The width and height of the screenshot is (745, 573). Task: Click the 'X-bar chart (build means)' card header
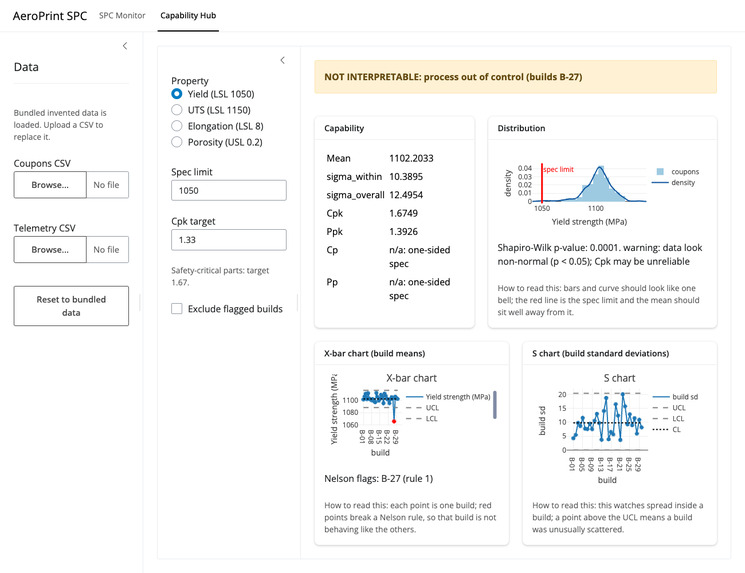coord(411,353)
